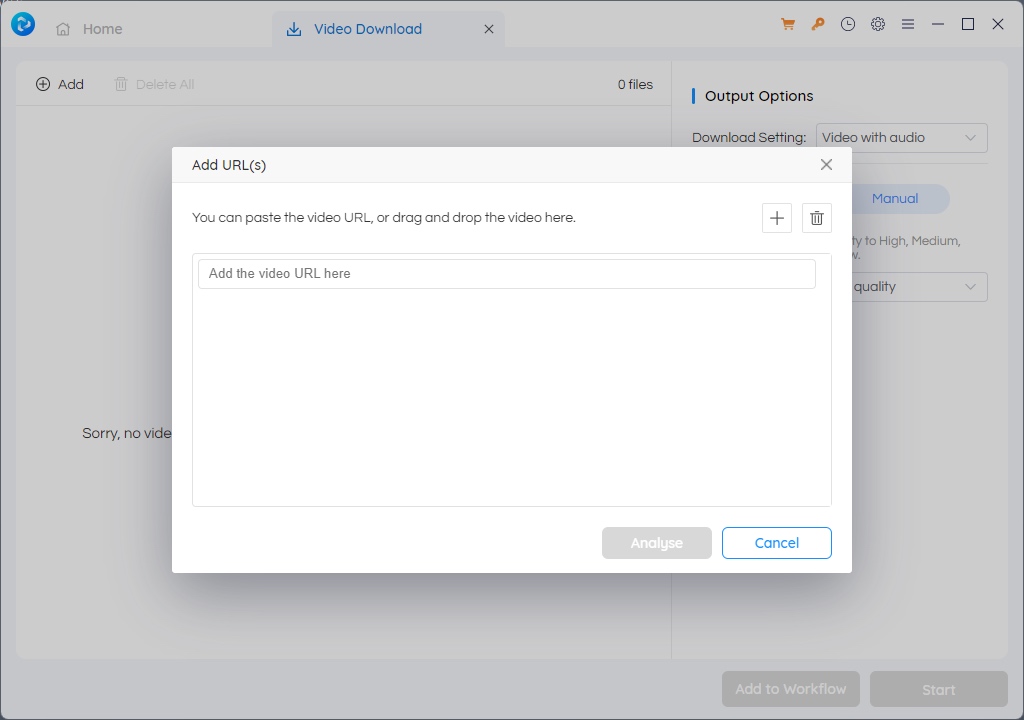1024x720 pixels.
Task: Click the app logo icon
Action: point(22,23)
